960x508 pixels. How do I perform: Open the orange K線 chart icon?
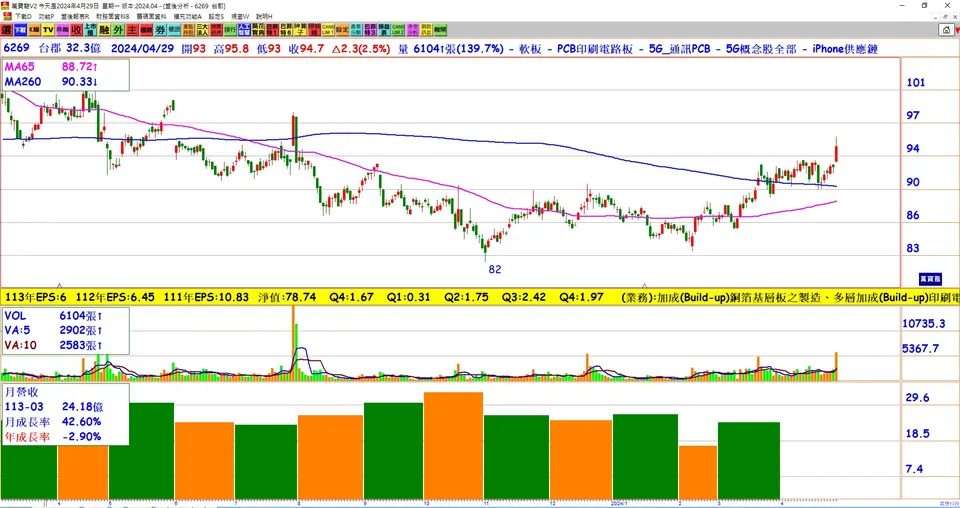tap(34, 30)
